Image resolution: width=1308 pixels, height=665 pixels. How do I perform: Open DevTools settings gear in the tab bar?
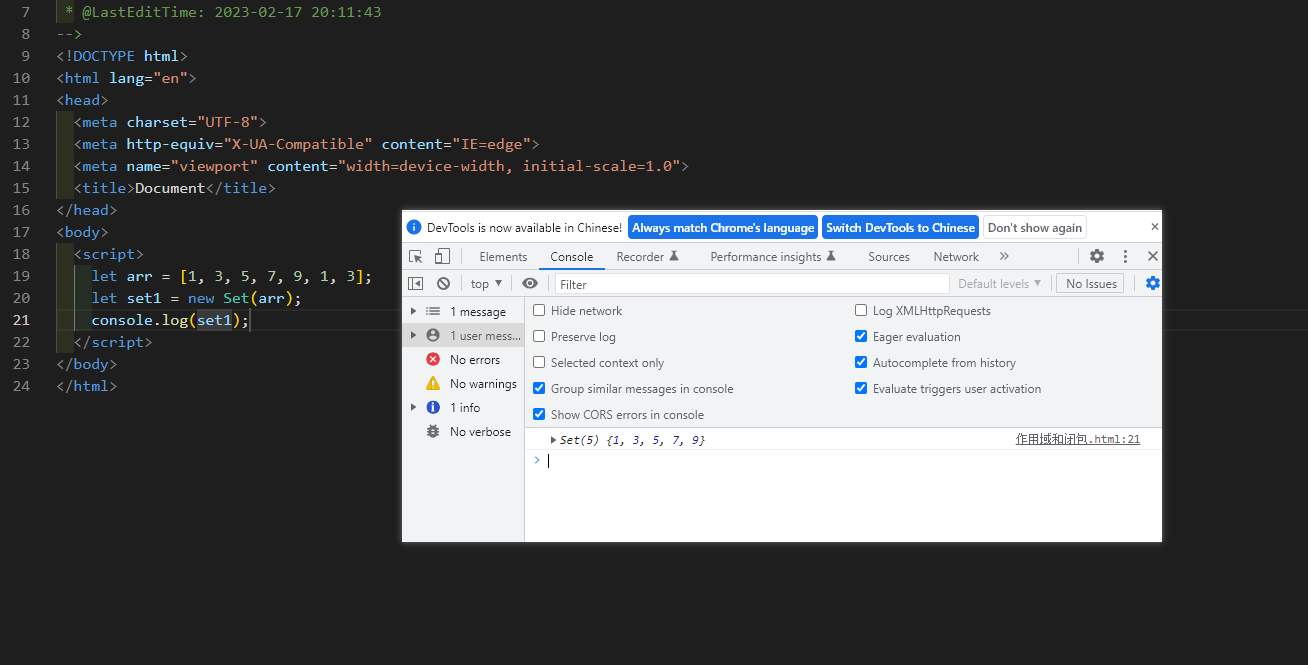(x=1097, y=257)
